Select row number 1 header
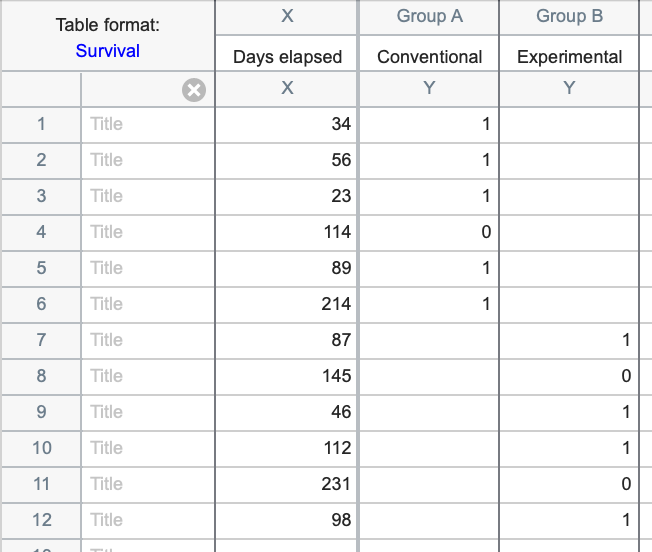 point(41,124)
